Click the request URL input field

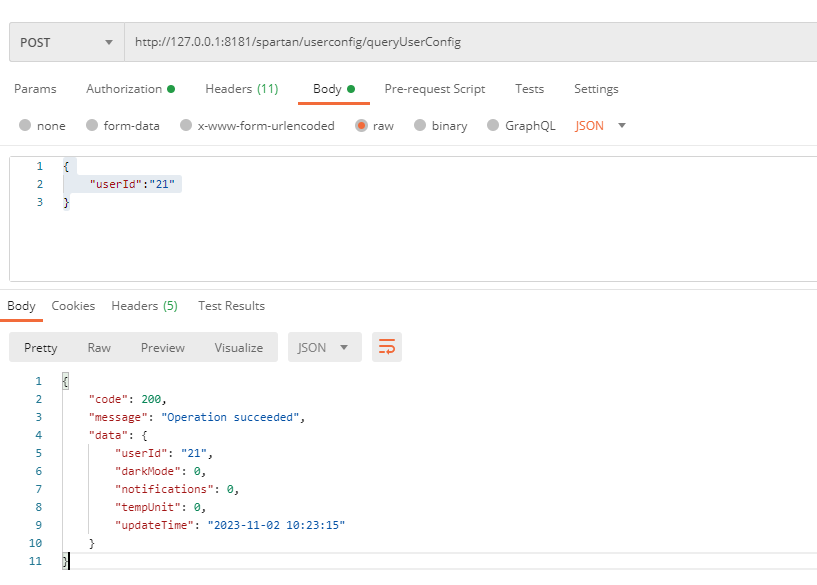(470, 43)
